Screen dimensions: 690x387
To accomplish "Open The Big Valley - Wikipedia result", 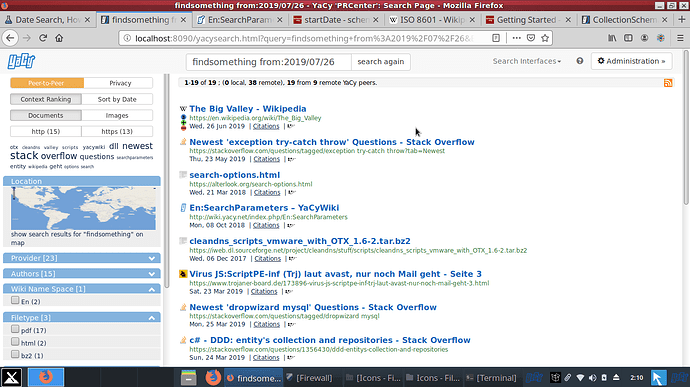I will click(x=248, y=109).
